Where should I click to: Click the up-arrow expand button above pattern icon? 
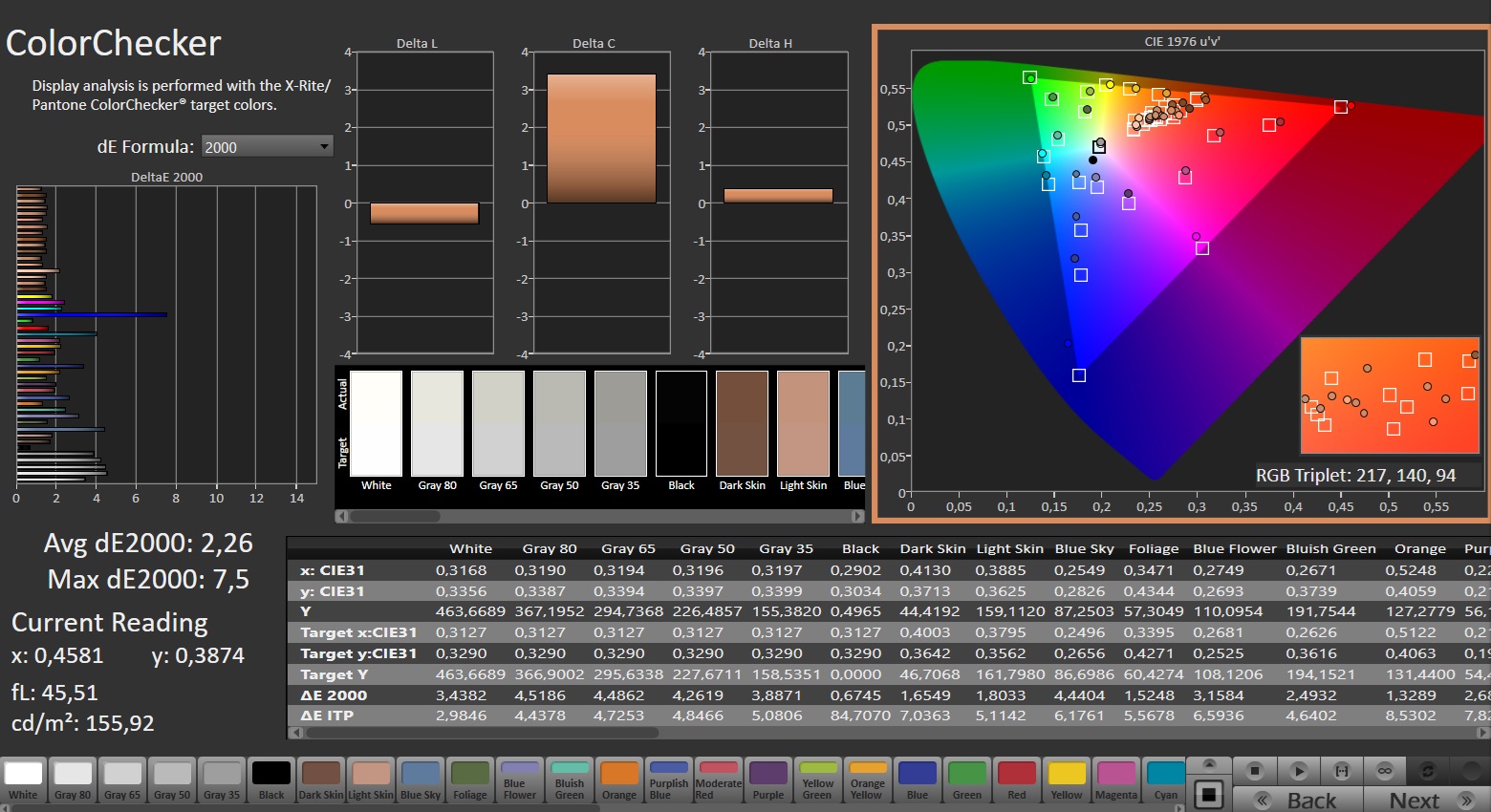1209,764
